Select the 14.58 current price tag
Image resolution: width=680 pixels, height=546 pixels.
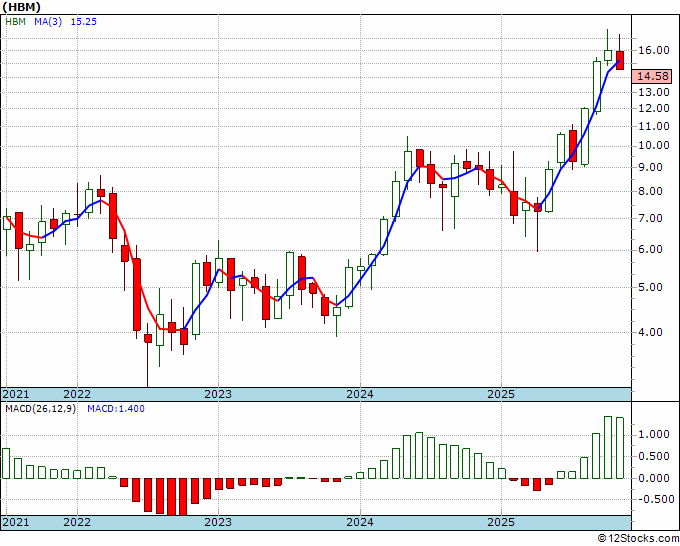coord(652,76)
